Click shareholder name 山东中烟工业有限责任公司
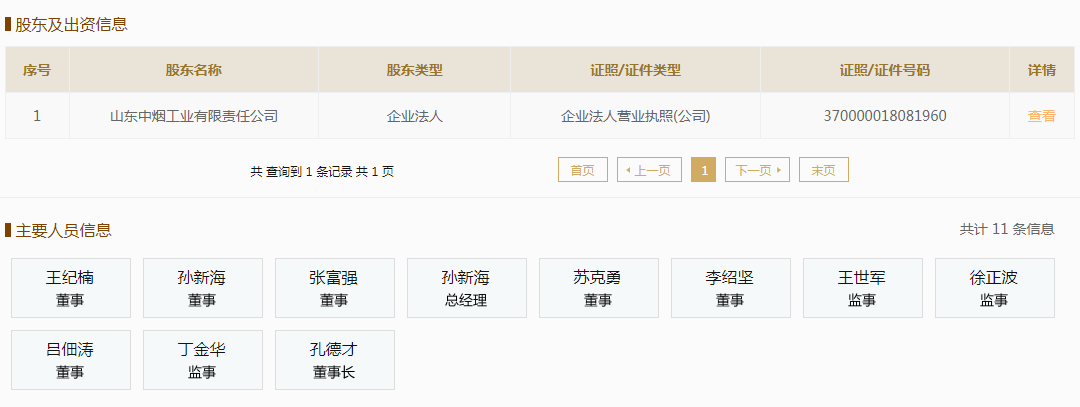 point(194,116)
